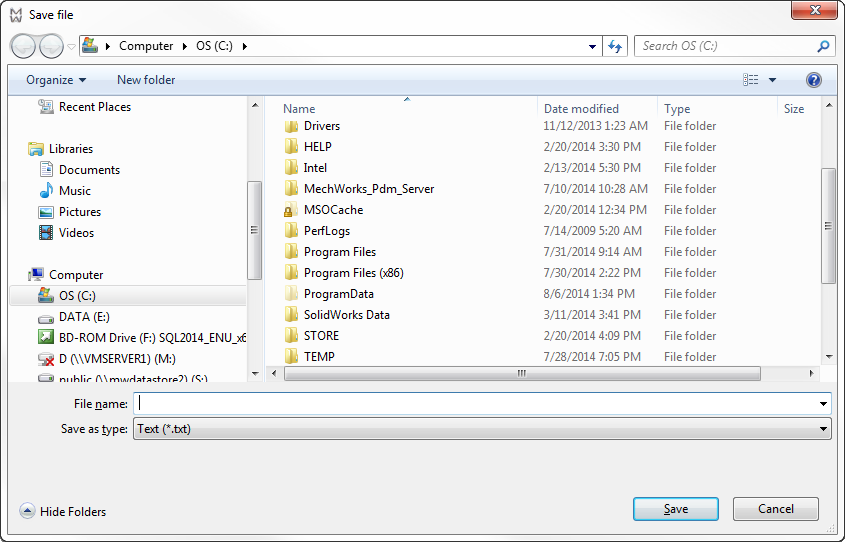Image resolution: width=845 pixels, height=542 pixels.
Task: Click the navigation pane vertical scrollbar thumb
Action: [255, 230]
